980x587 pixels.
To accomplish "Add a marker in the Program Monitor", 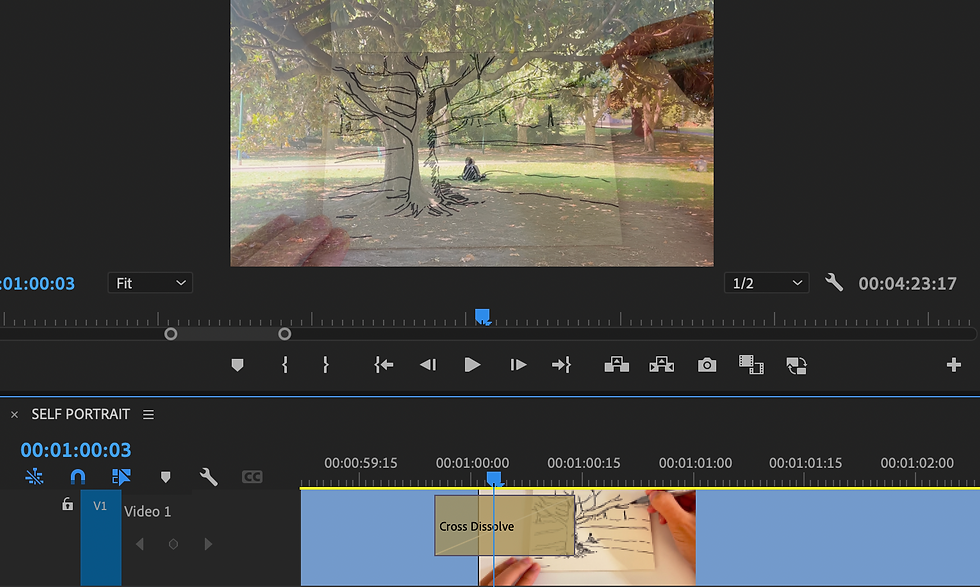I will tap(237, 365).
